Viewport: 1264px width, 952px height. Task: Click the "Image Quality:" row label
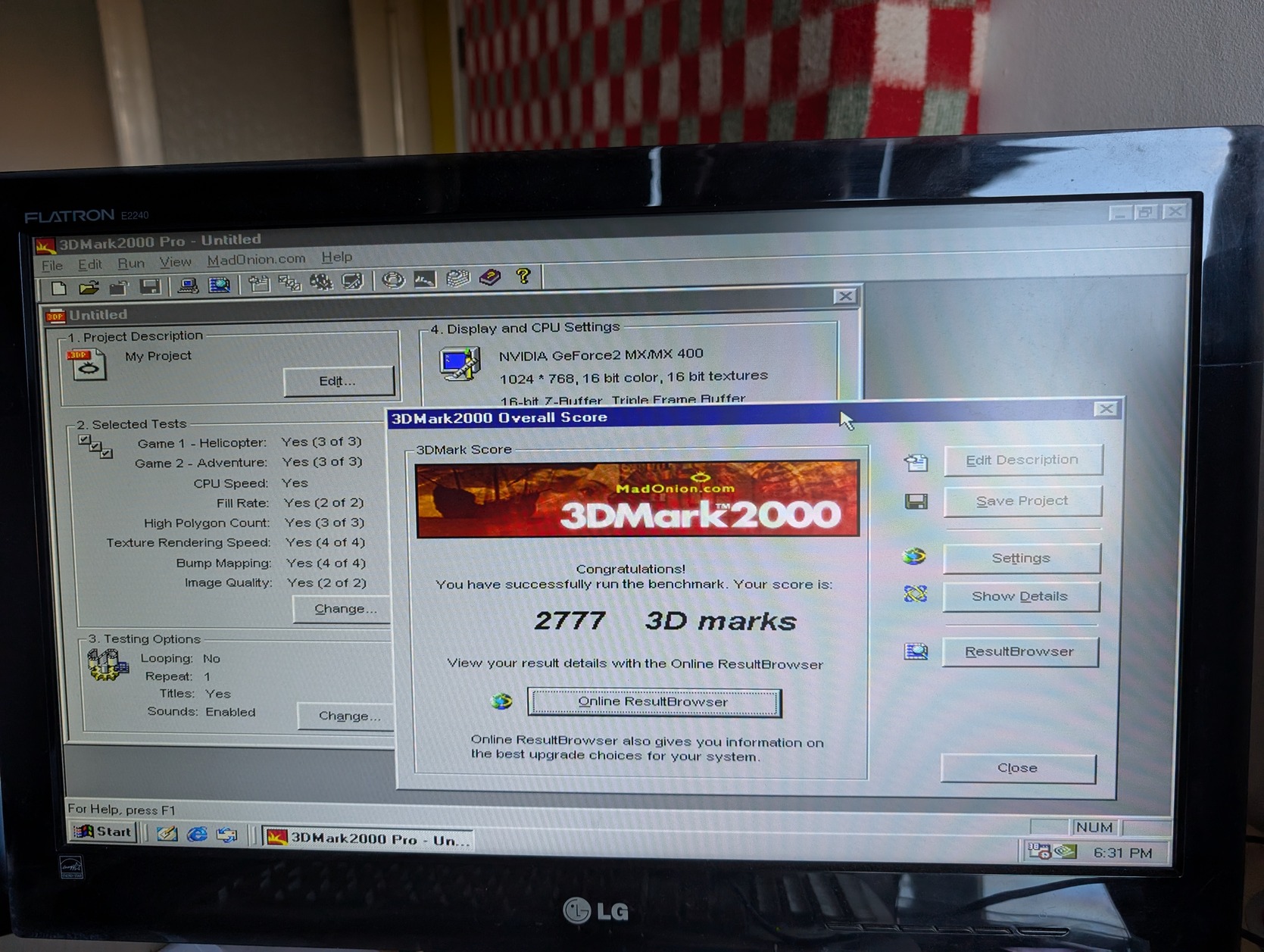click(x=229, y=583)
